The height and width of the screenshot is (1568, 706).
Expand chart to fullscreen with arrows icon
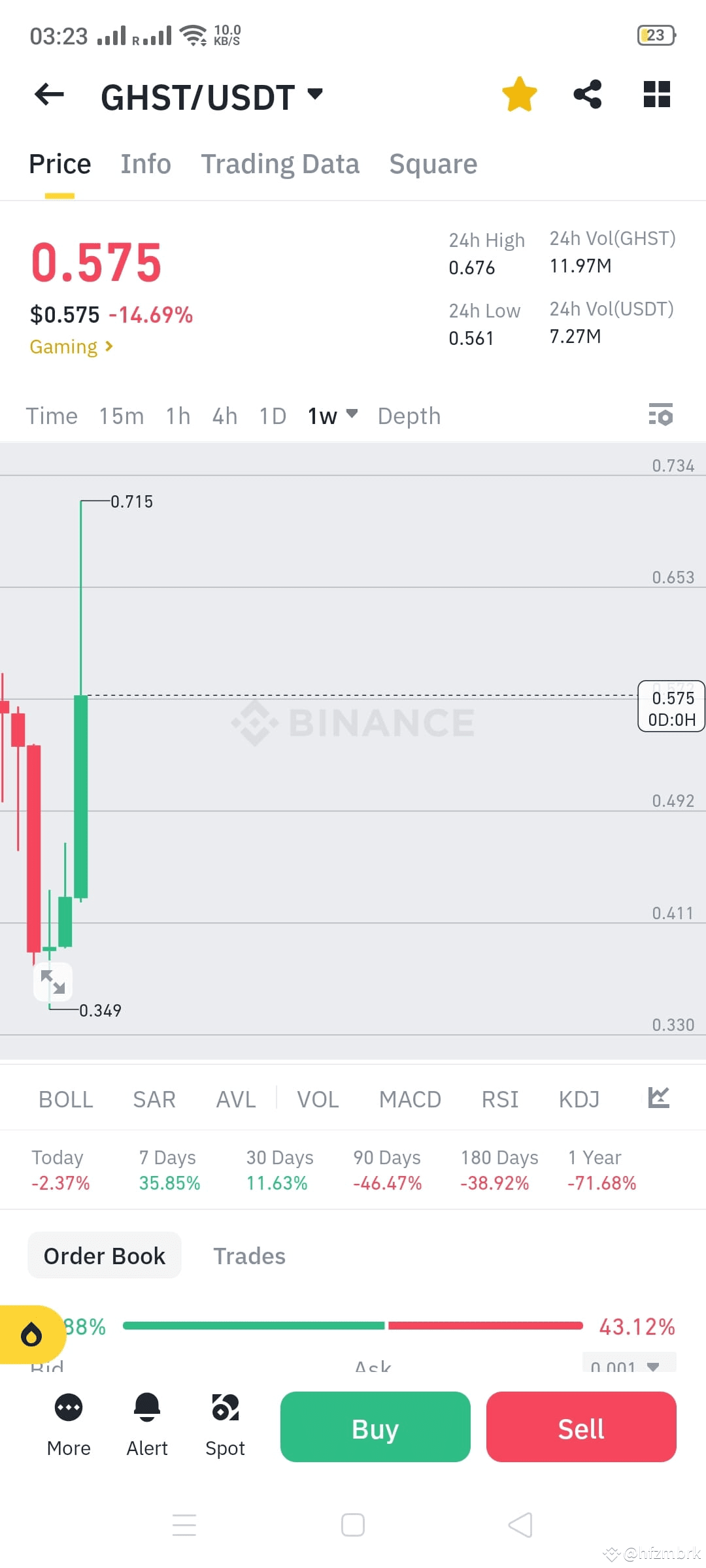point(53,982)
